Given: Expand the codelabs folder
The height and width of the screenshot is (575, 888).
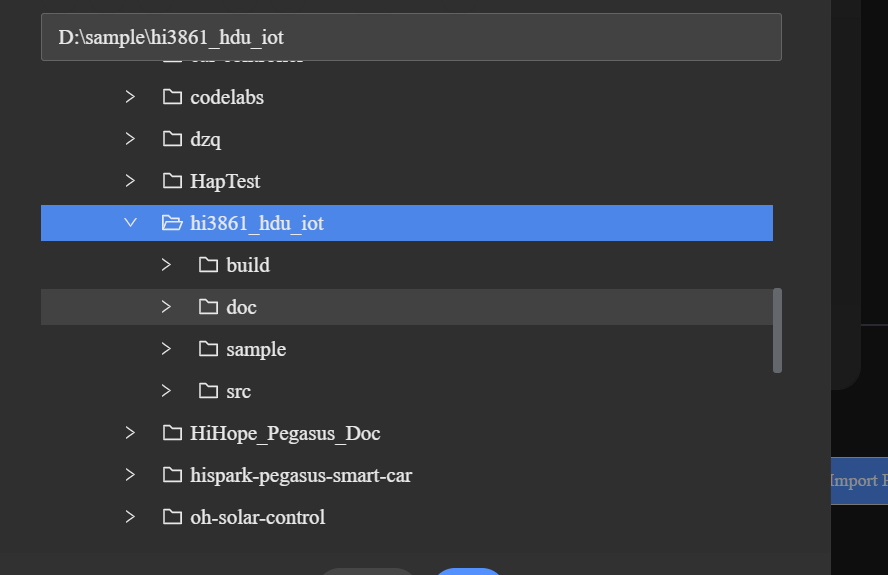Looking at the screenshot, I should [x=130, y=97].
